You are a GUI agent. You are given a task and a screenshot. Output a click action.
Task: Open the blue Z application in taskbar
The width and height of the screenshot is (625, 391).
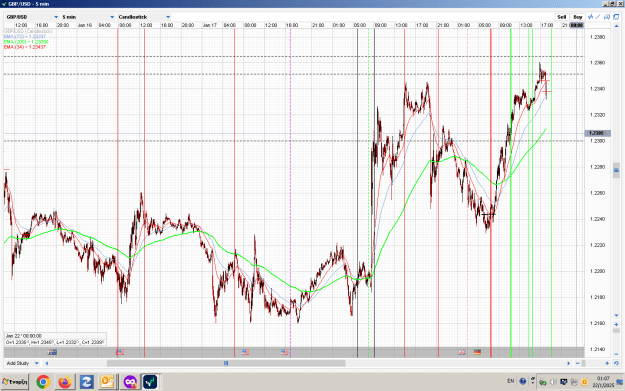pyautogui.click(x=86, y=382)
